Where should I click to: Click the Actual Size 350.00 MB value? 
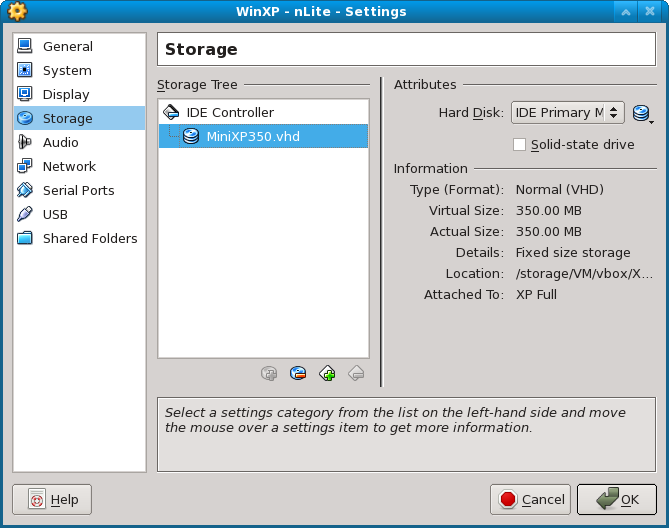click(549, 232)
